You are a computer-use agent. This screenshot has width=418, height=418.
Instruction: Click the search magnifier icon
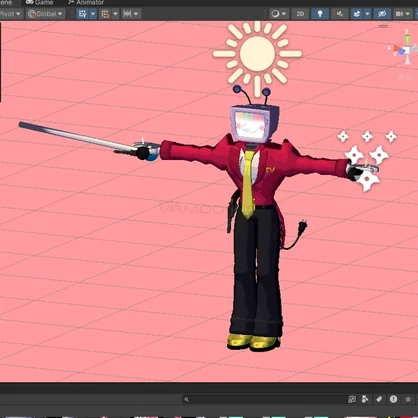187,399
